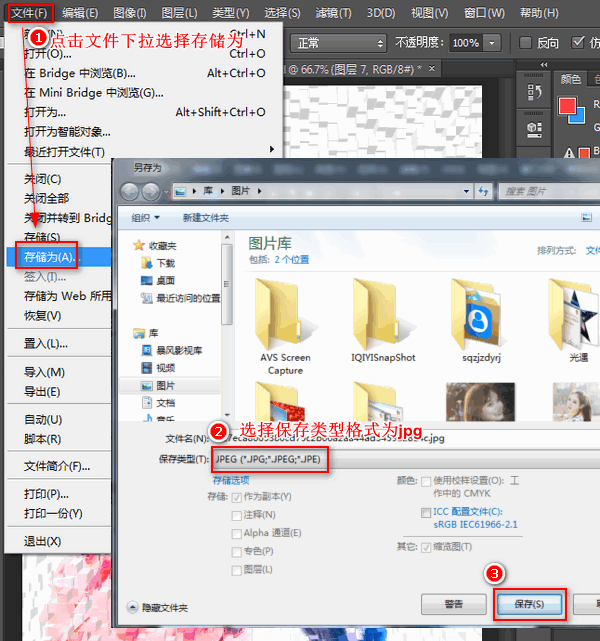Open the 正常 blend mode dropdown
Viewport: 600px width, 641px height.
pyautogui.click(x=338, y=43)
